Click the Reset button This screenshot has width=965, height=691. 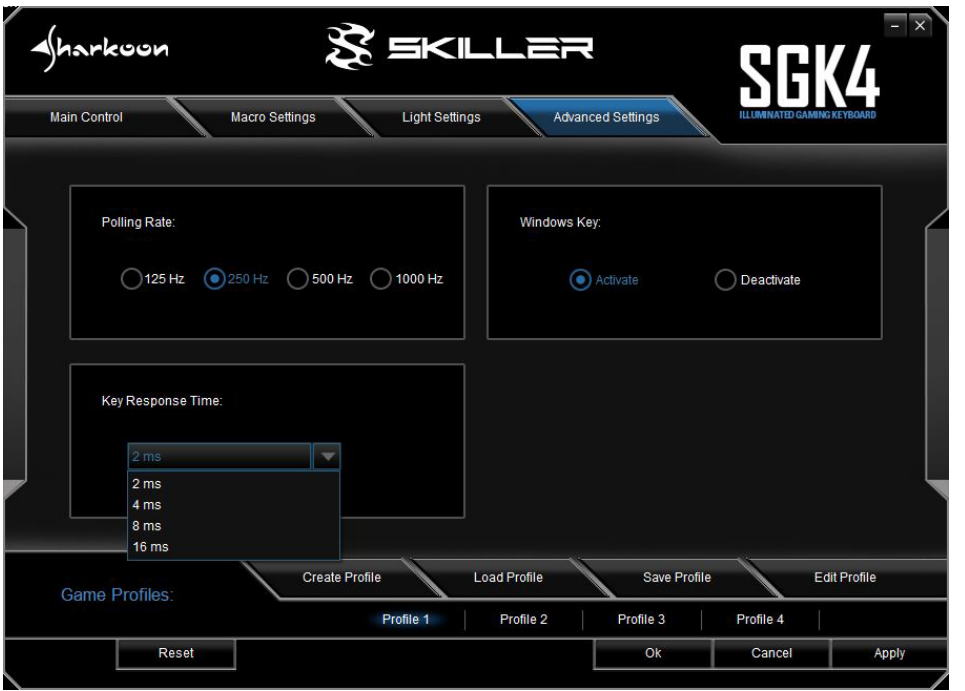coord(176,653)
